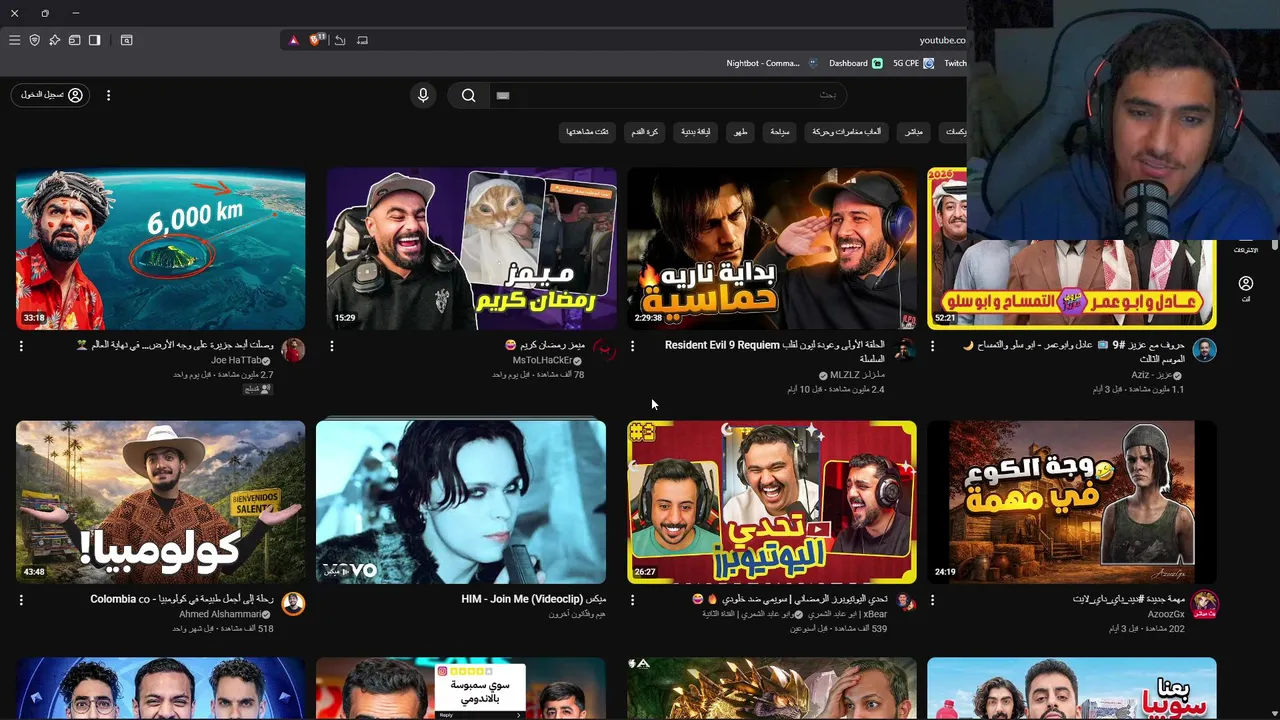Screen dimensions: 1280x720
Task: Open options menu for MsToLHaCkEr video
Action: (332, 346)
